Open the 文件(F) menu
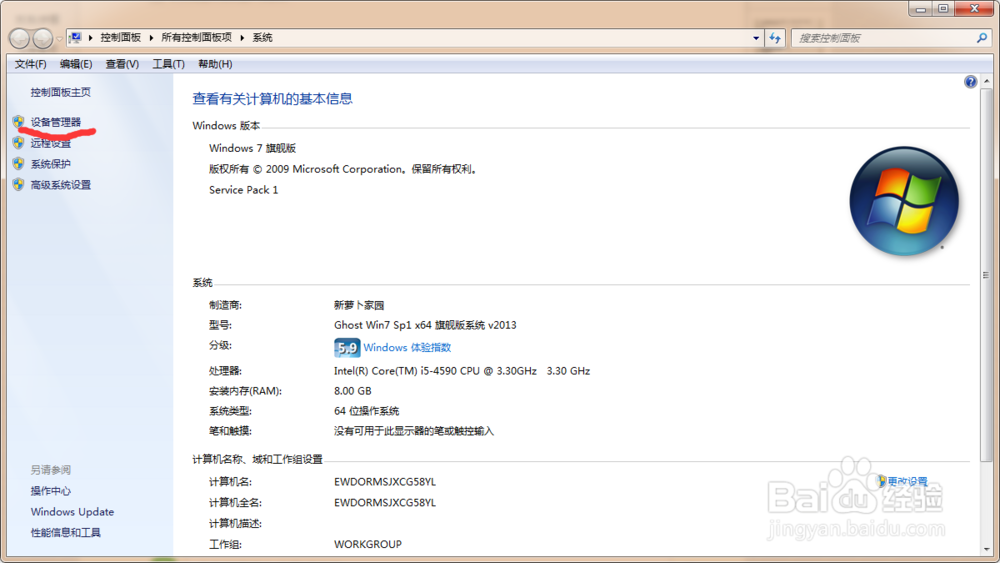The height and width of the screenshot is (563, 1000). coord(31,64)
